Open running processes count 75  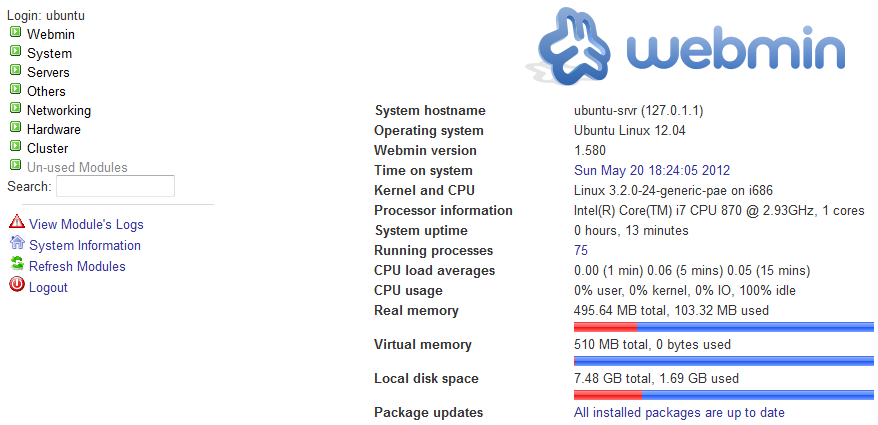pos(581,250)
